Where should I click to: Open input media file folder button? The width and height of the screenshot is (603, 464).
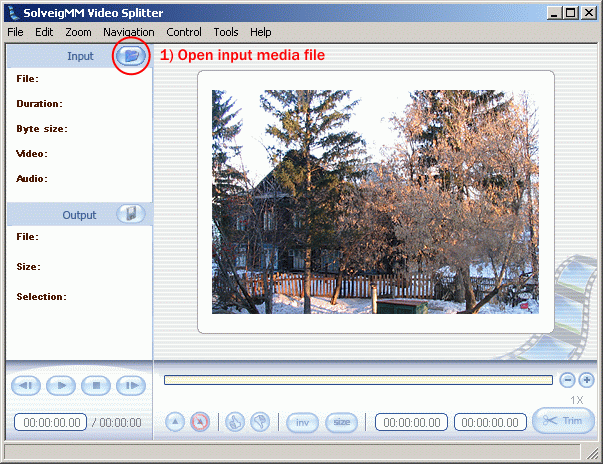point(131,56)
